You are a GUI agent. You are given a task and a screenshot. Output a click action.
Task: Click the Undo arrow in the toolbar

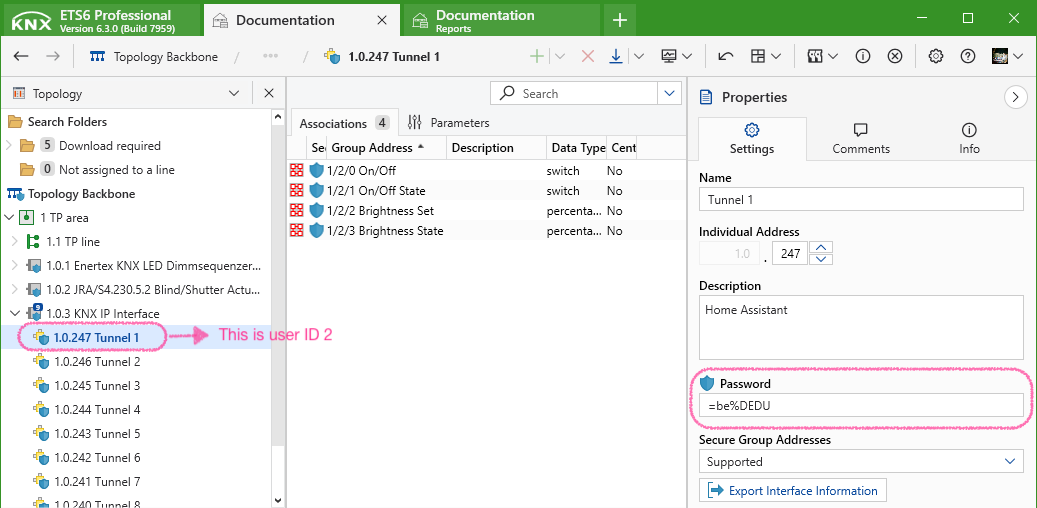(x=726, y=56)
